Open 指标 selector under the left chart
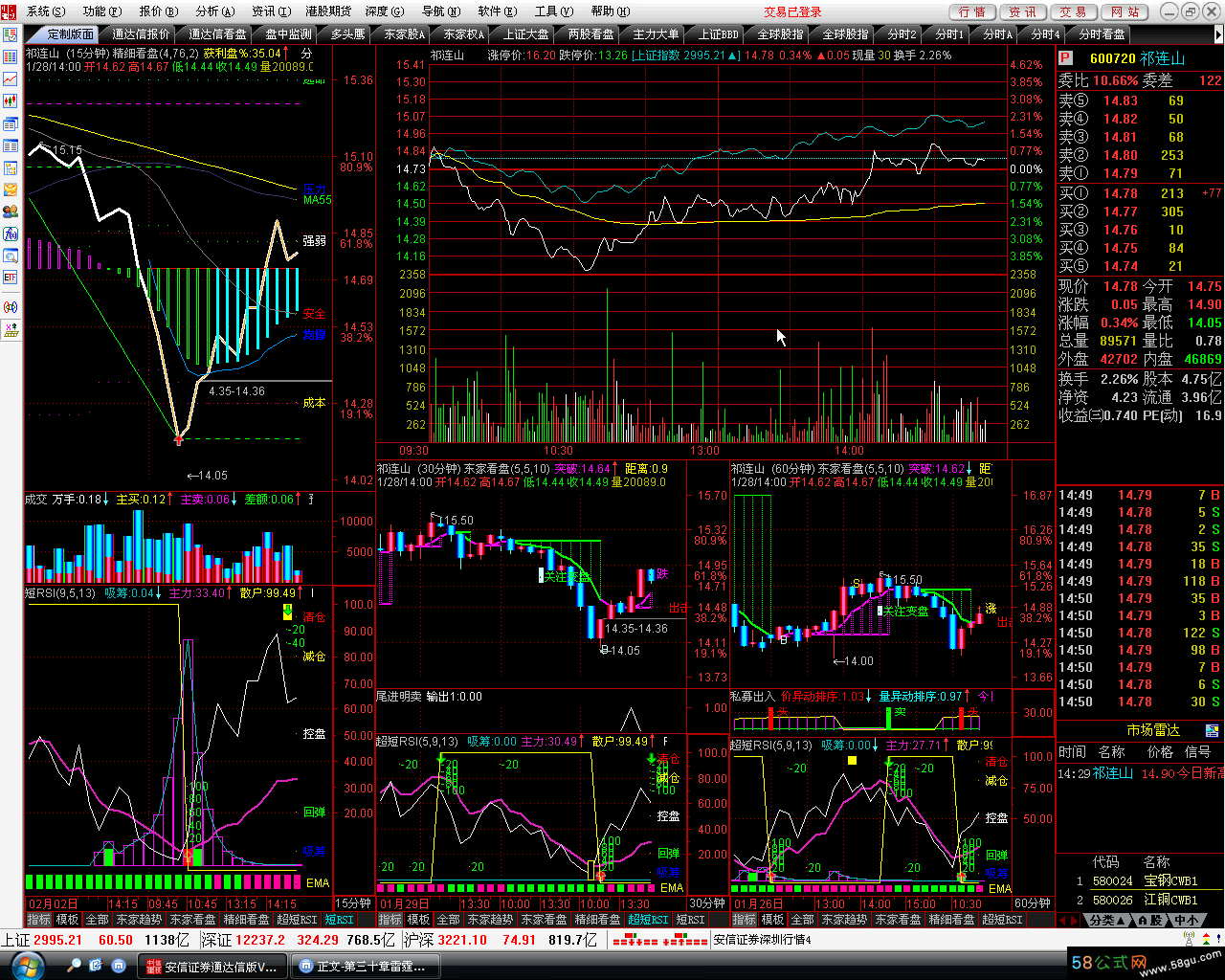Screen dimensions: 1225x980 38,920
